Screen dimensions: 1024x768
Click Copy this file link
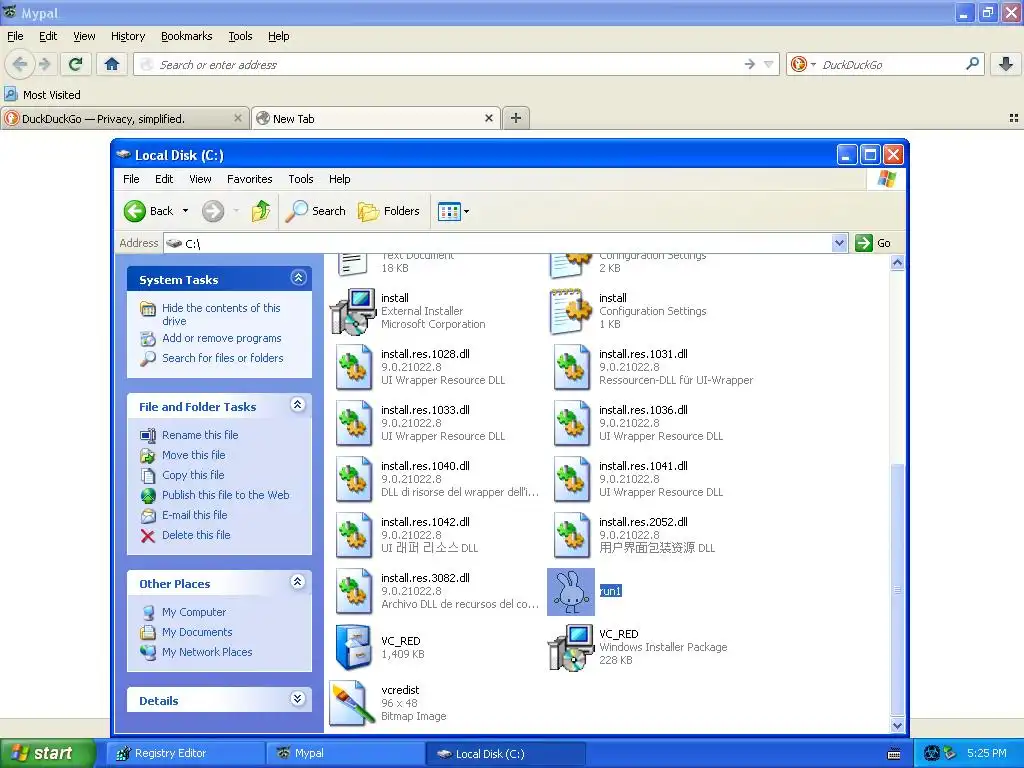coord(193,475)
